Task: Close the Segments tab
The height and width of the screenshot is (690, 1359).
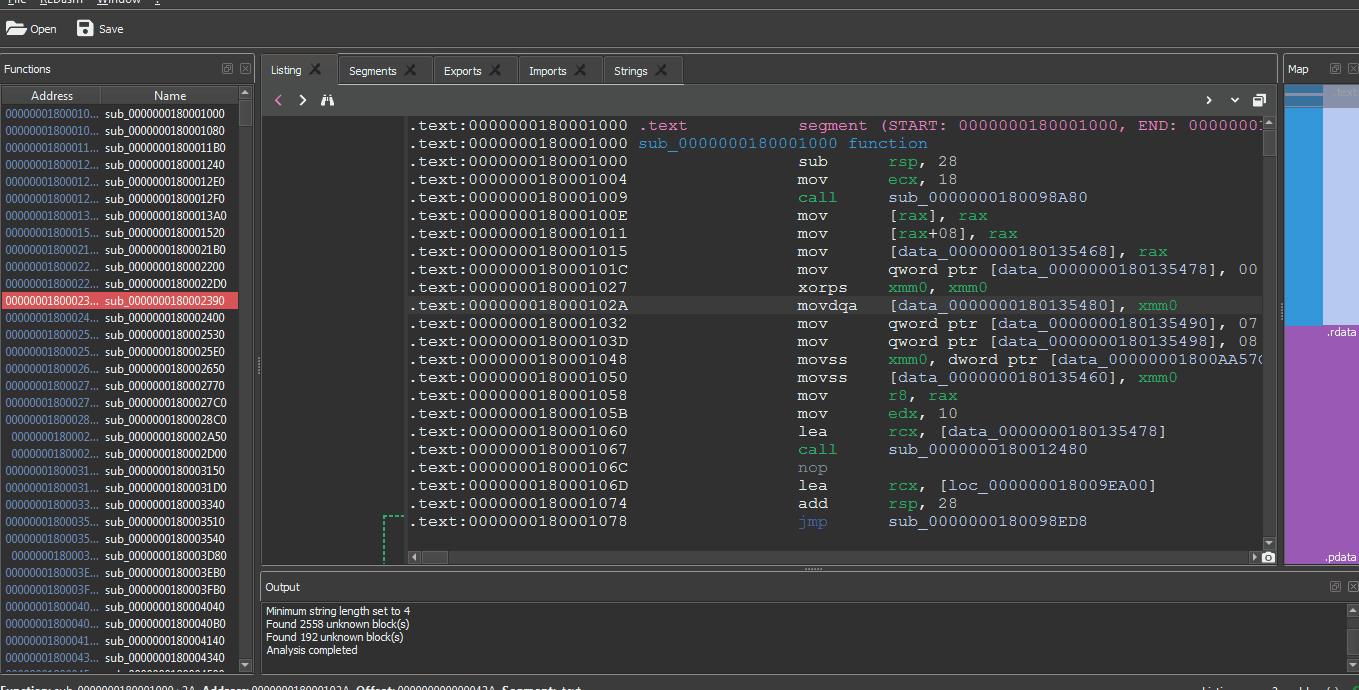Action: (411, 71)
